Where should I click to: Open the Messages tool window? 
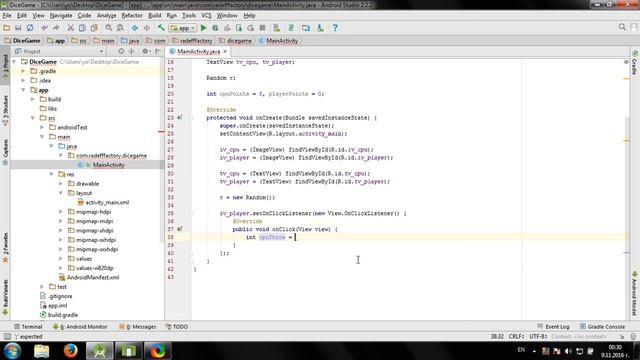138,327
